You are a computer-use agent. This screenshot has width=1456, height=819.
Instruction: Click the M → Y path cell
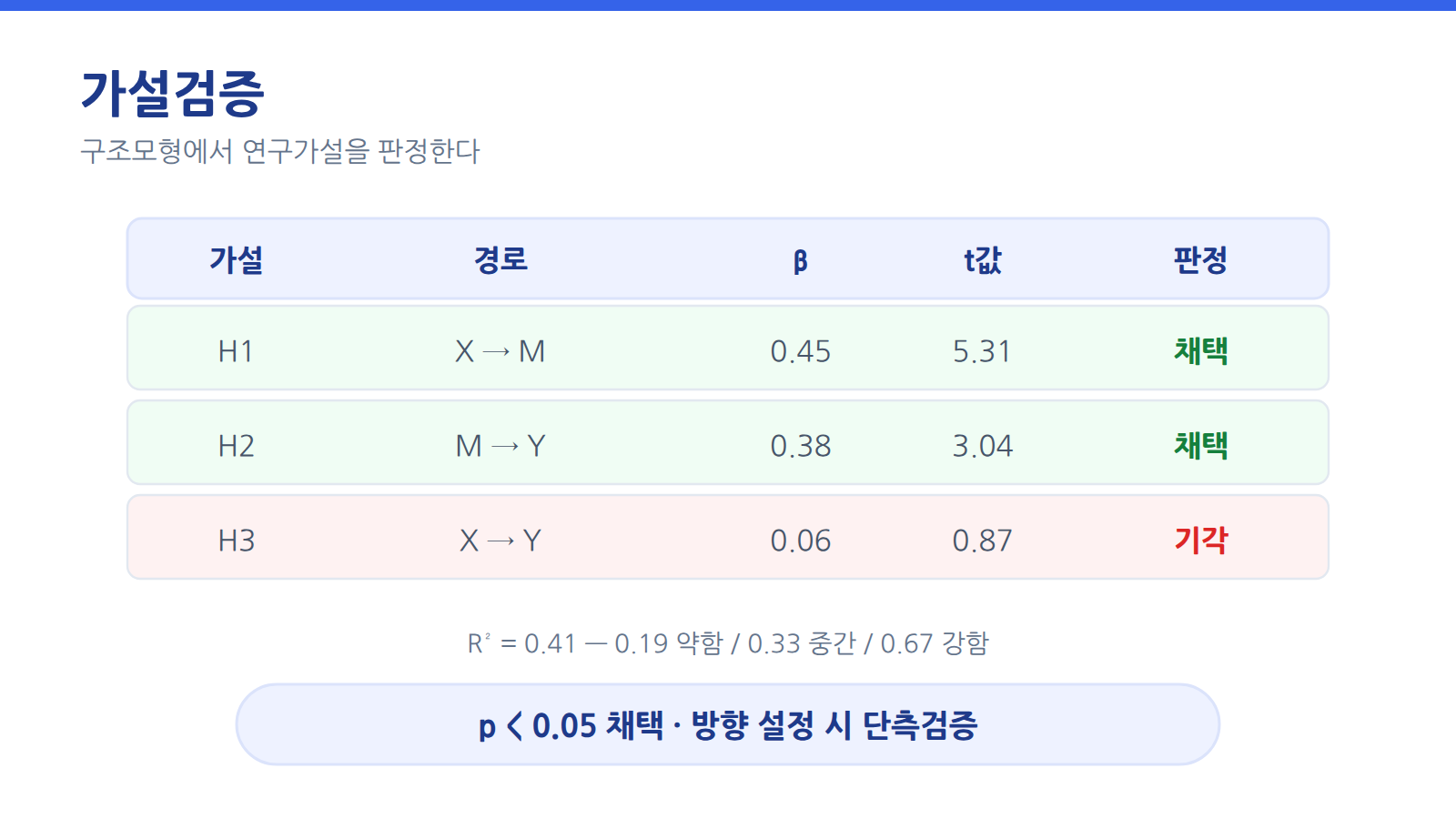point(500,446)
